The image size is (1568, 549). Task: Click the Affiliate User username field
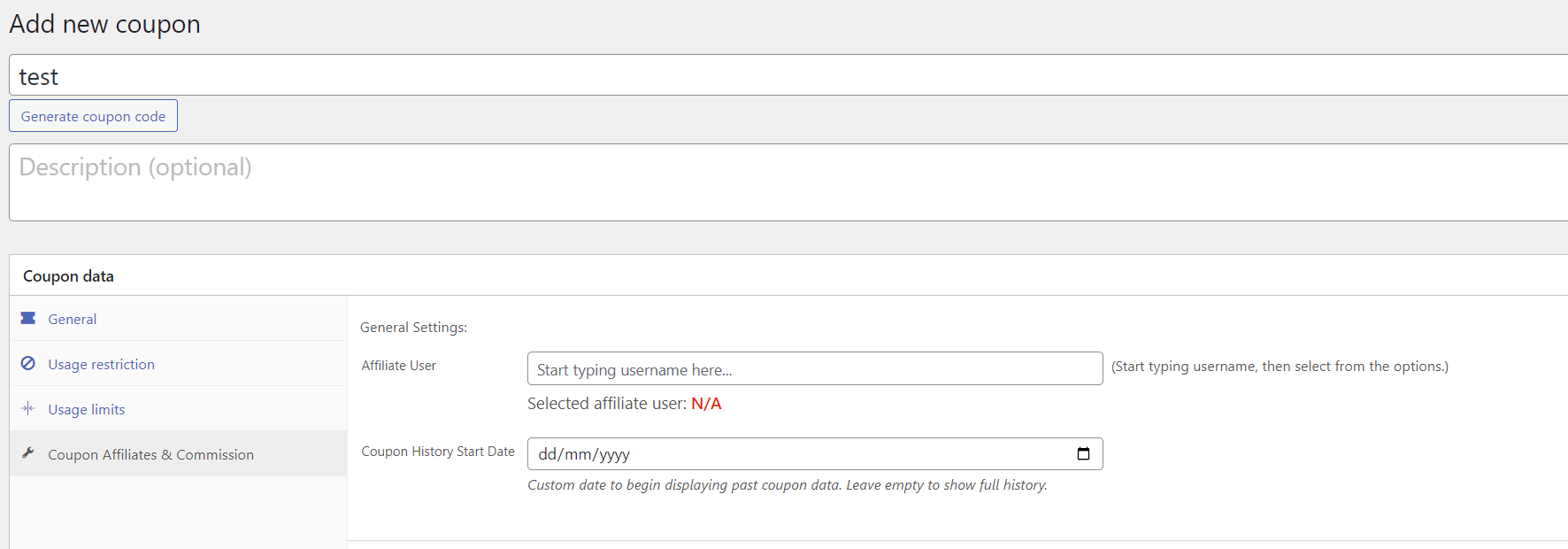pos(814,369)
